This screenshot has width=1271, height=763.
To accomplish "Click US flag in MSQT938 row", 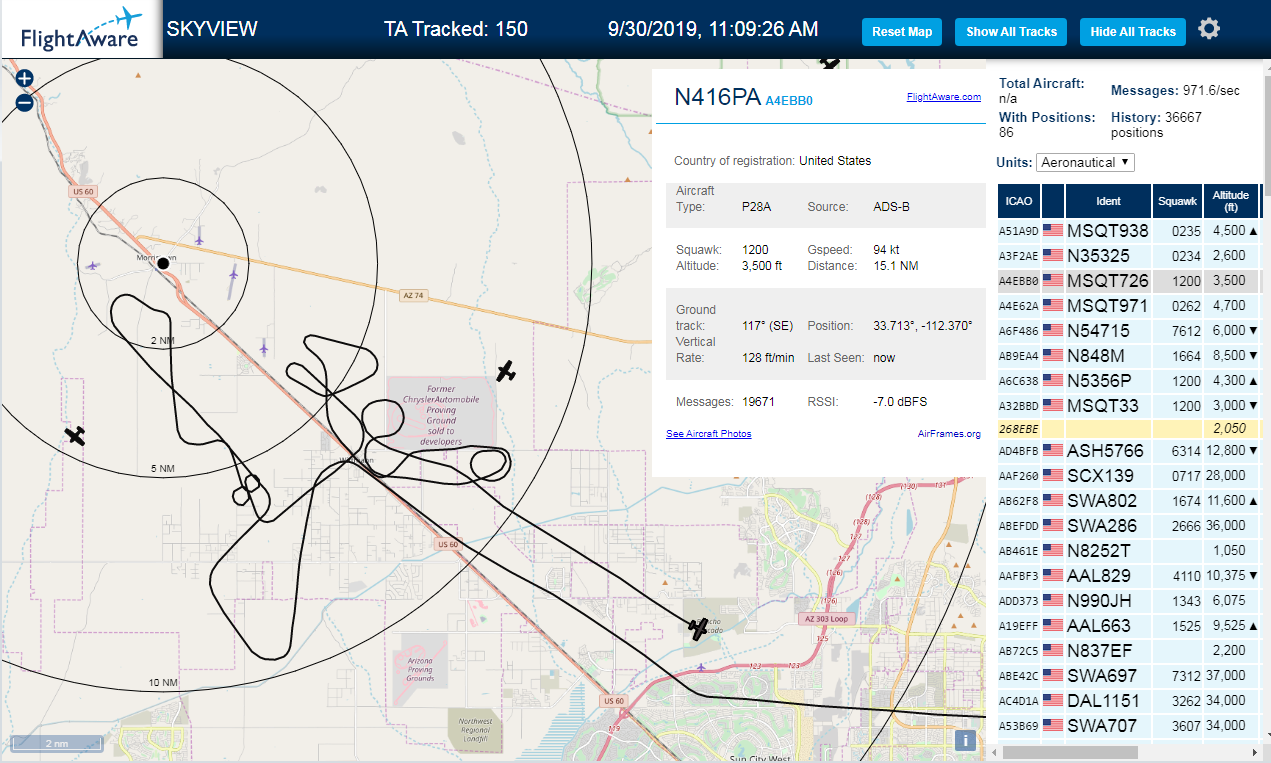I will [x=1053, y=230].
